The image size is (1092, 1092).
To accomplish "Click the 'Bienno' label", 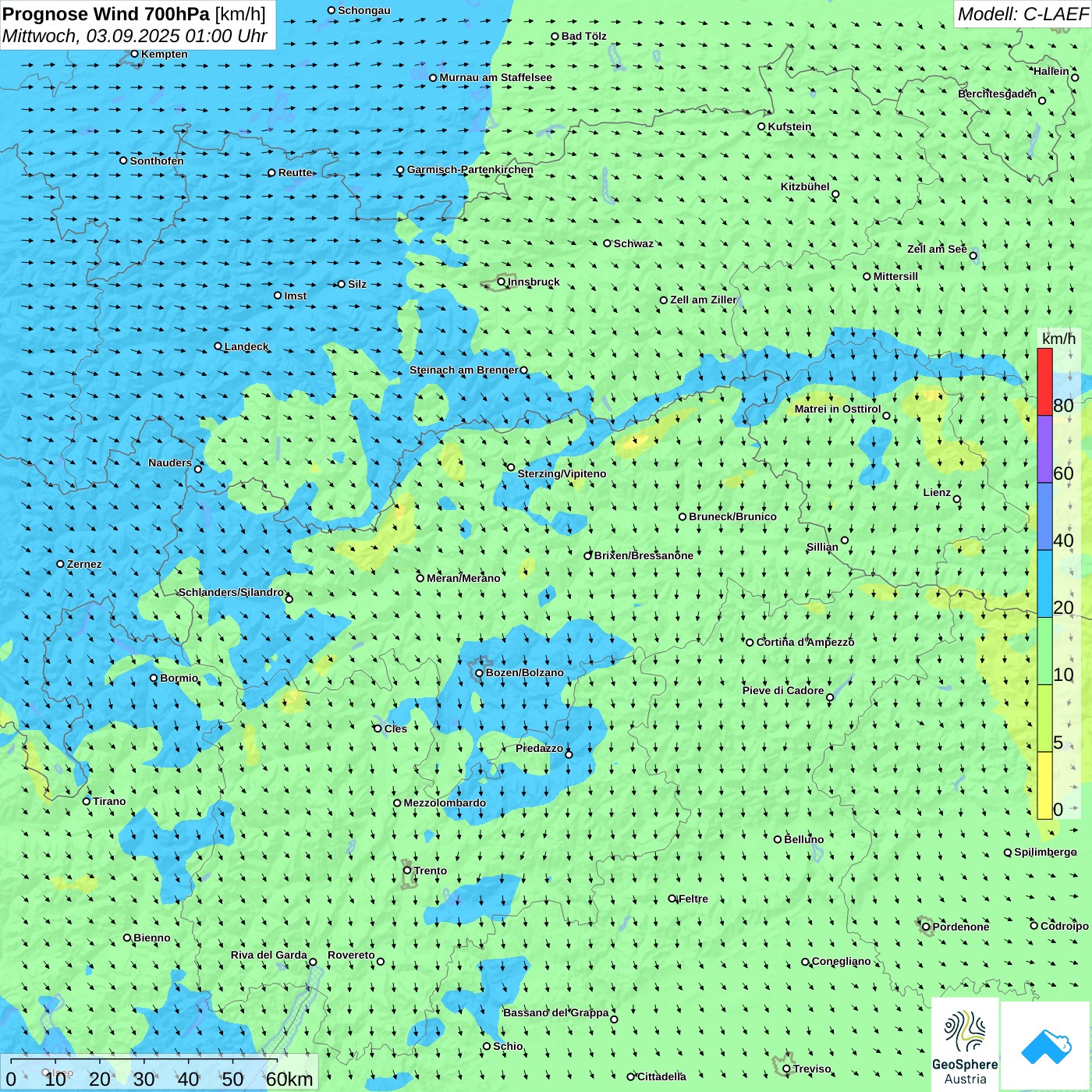I will 152,938.
